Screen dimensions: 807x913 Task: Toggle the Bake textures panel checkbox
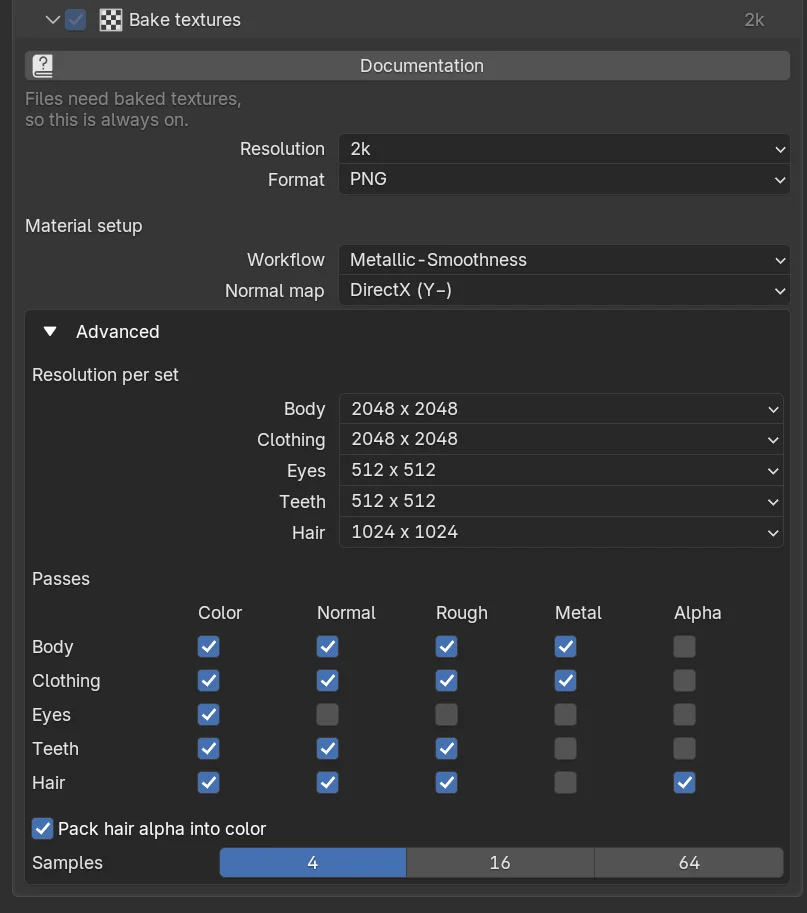point(76,20)
